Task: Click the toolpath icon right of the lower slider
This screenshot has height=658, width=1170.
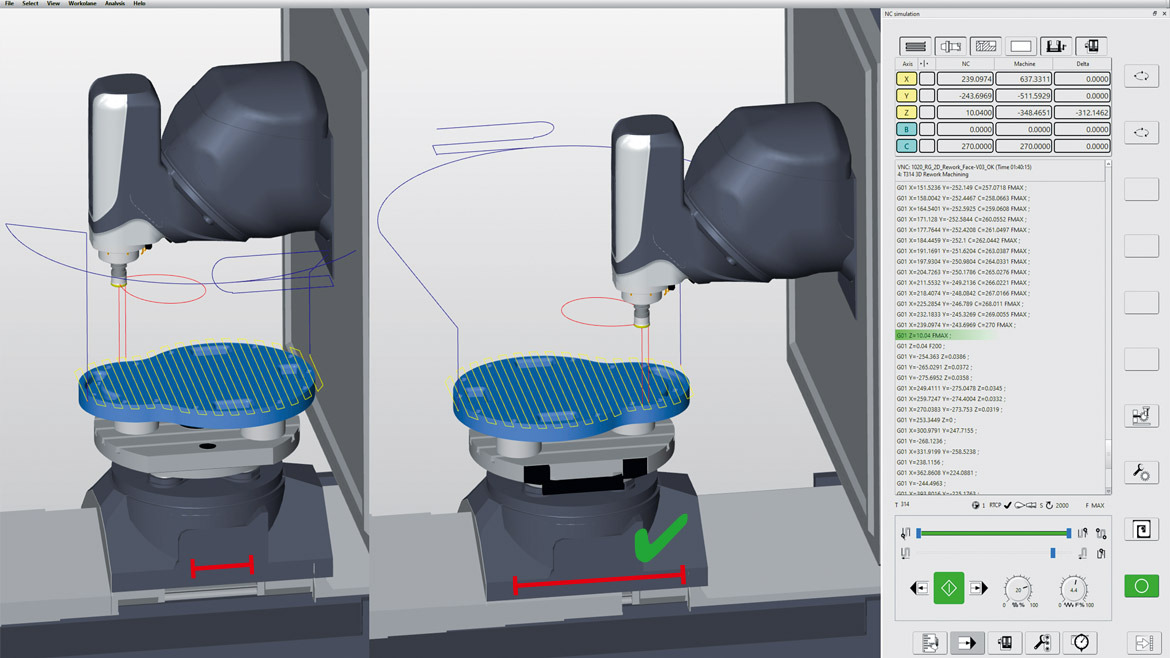Action: [1082, 553]
